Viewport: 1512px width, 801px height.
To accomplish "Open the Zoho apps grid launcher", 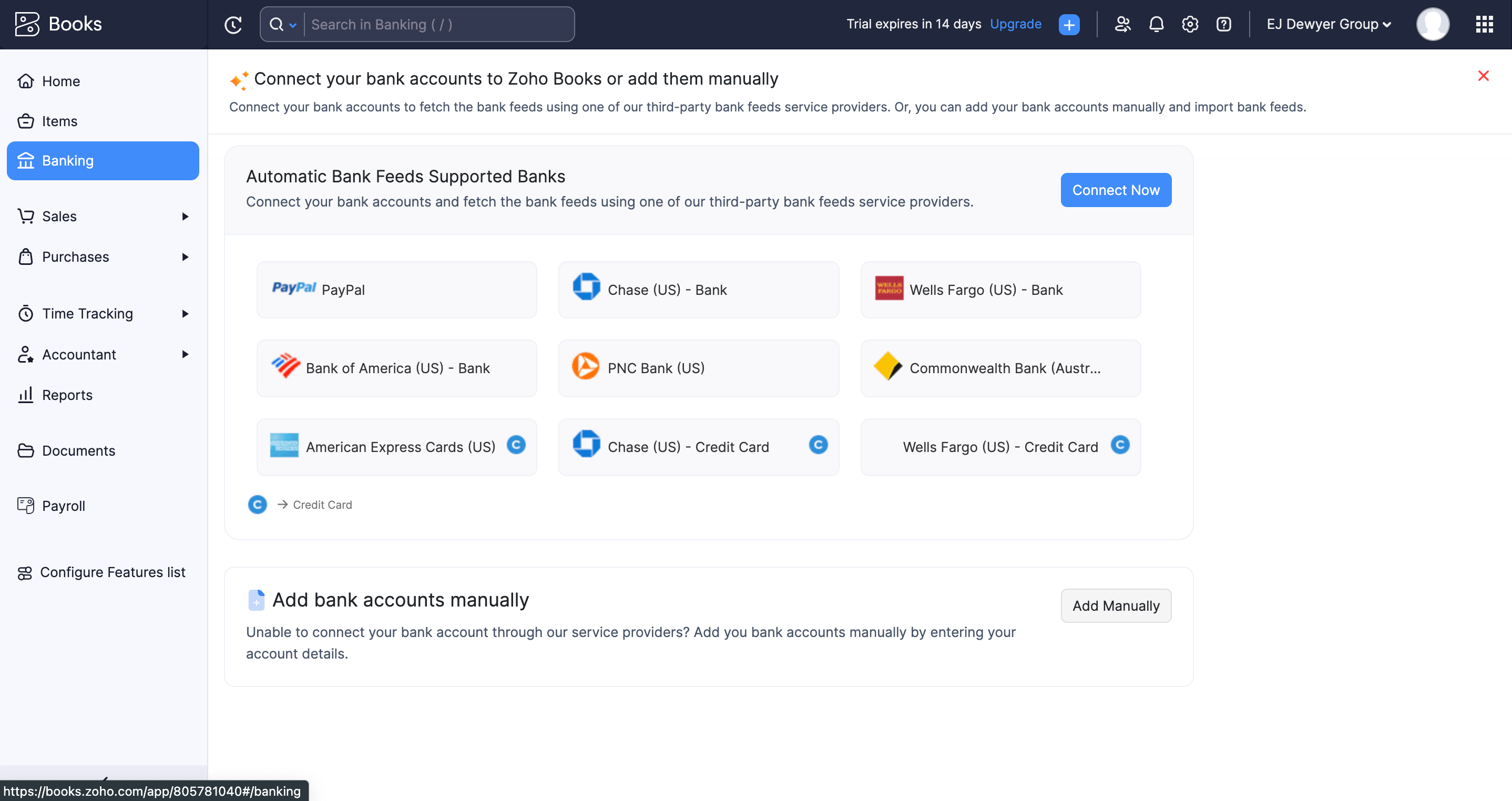I will click(x=1484, y=24).
